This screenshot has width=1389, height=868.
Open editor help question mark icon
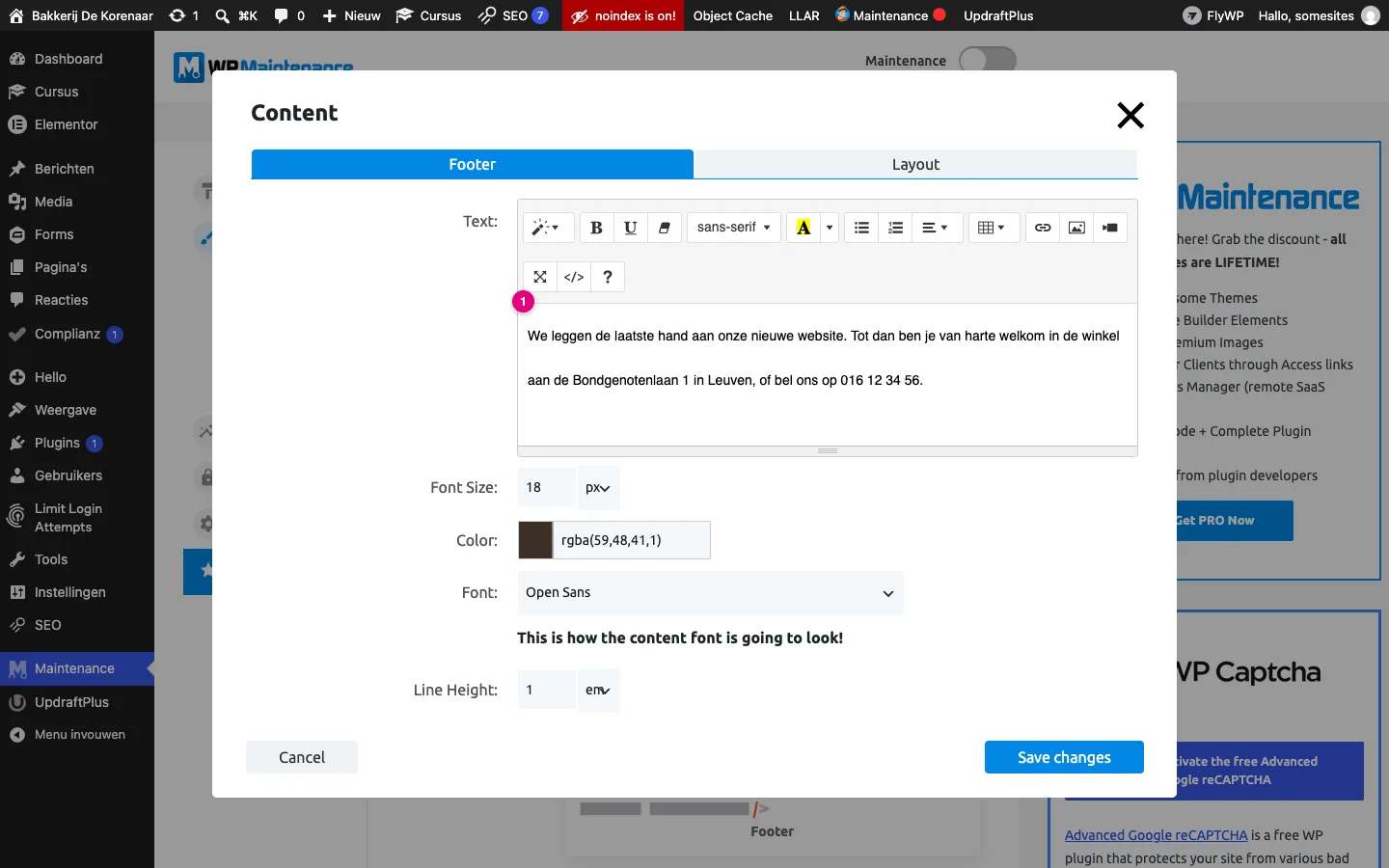[608, 277]
